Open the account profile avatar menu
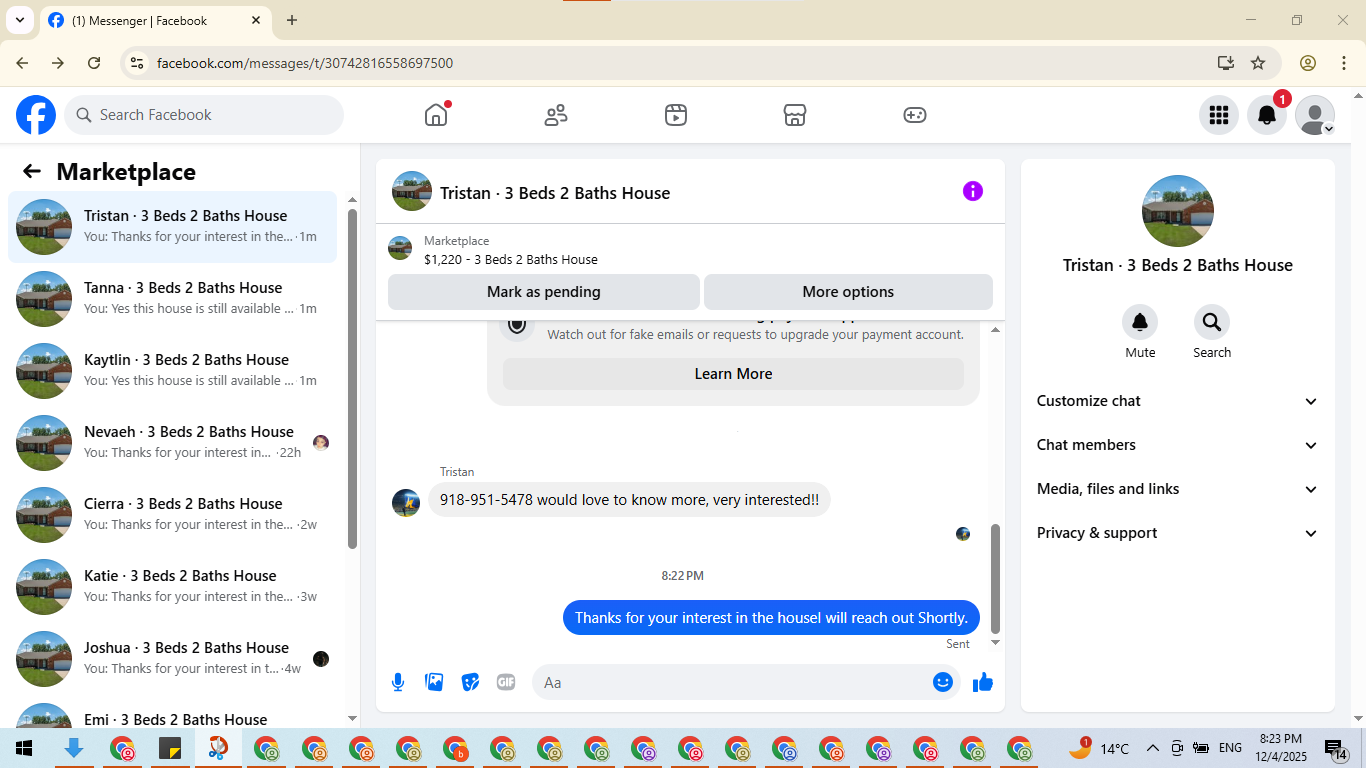The height and width of the screenshot is (768, 1366). [1314, 115]
